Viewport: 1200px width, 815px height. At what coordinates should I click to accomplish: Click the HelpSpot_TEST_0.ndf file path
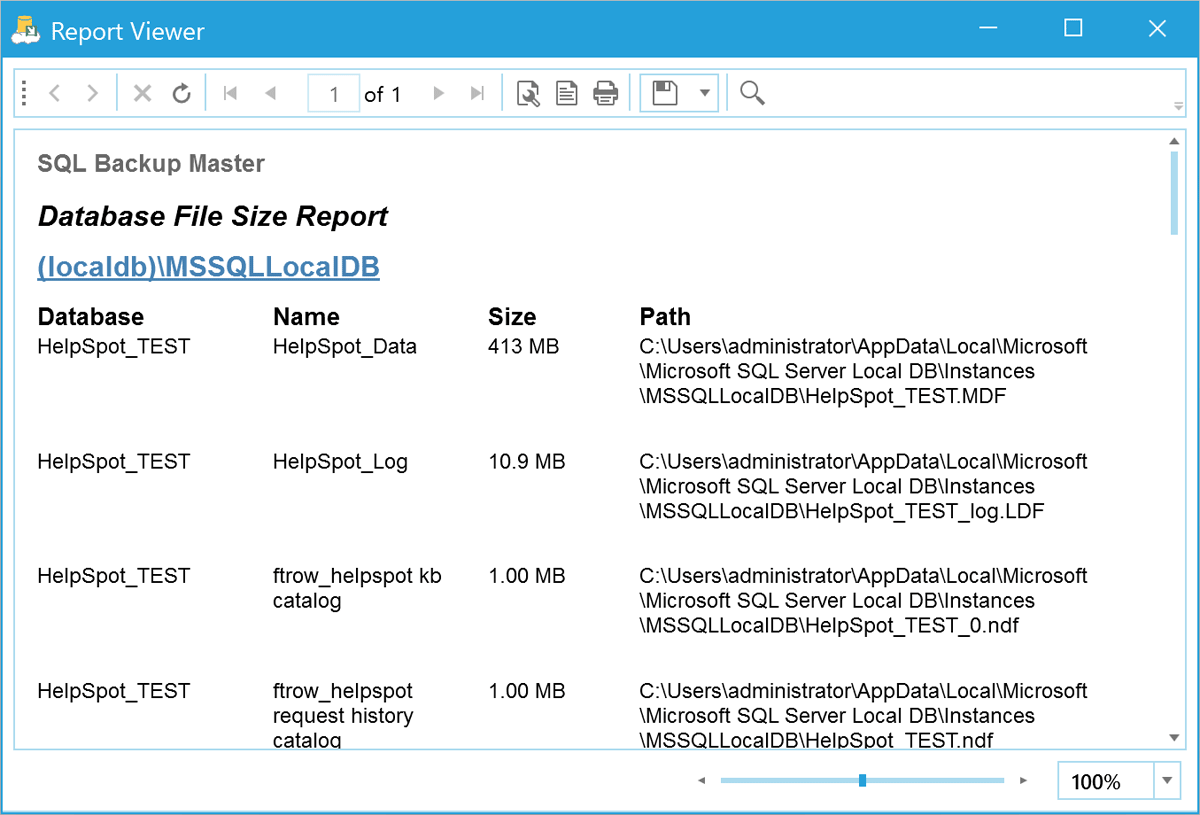click(x=864, y=601)
